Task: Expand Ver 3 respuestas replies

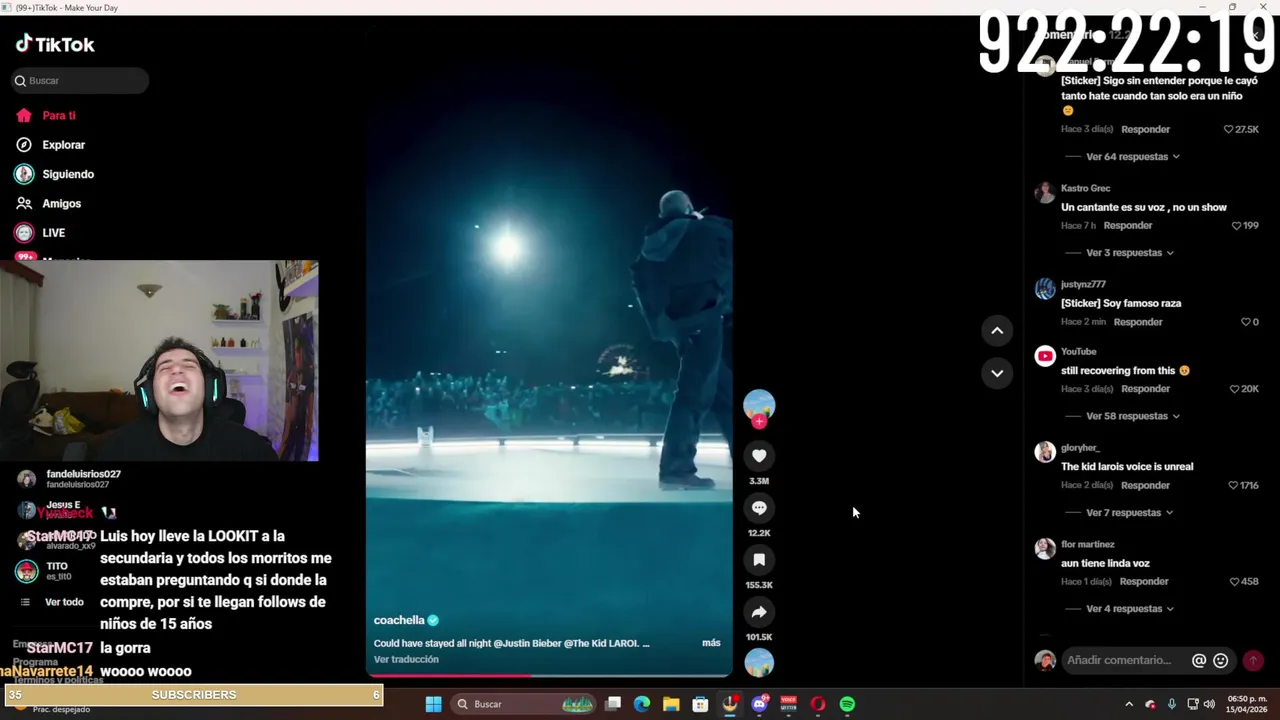Action: 1130,253
